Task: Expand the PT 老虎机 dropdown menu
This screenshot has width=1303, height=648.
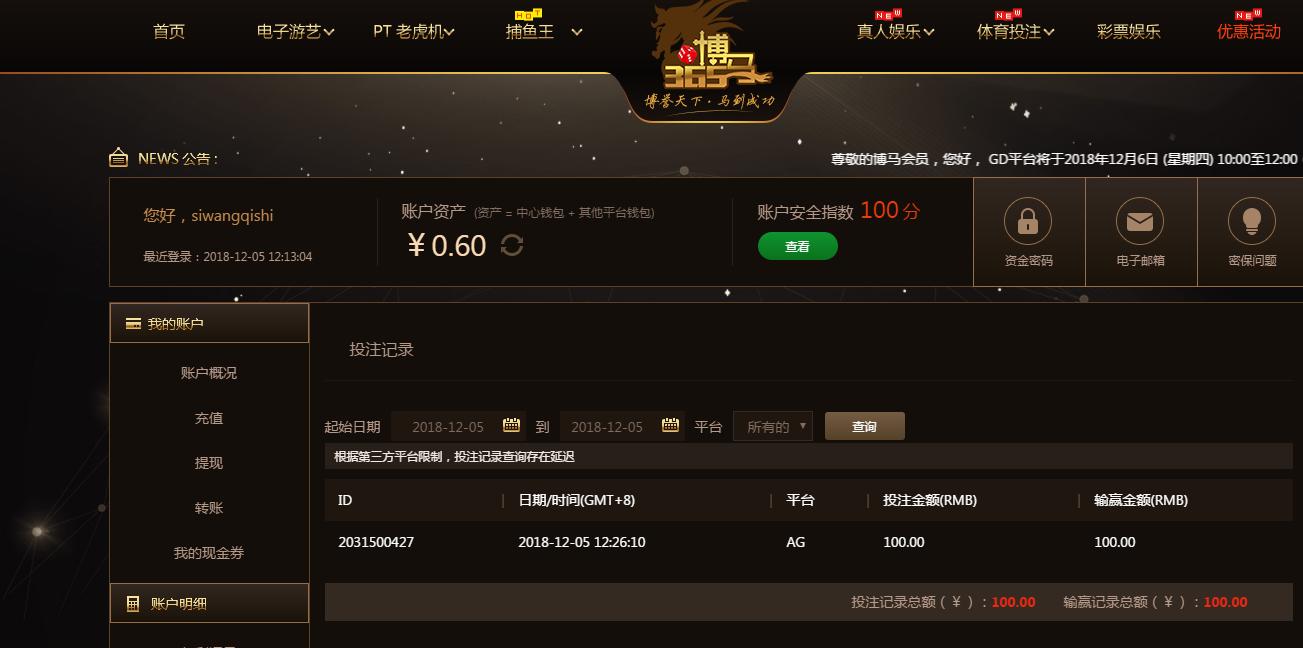Action: (x=414, y=31)
